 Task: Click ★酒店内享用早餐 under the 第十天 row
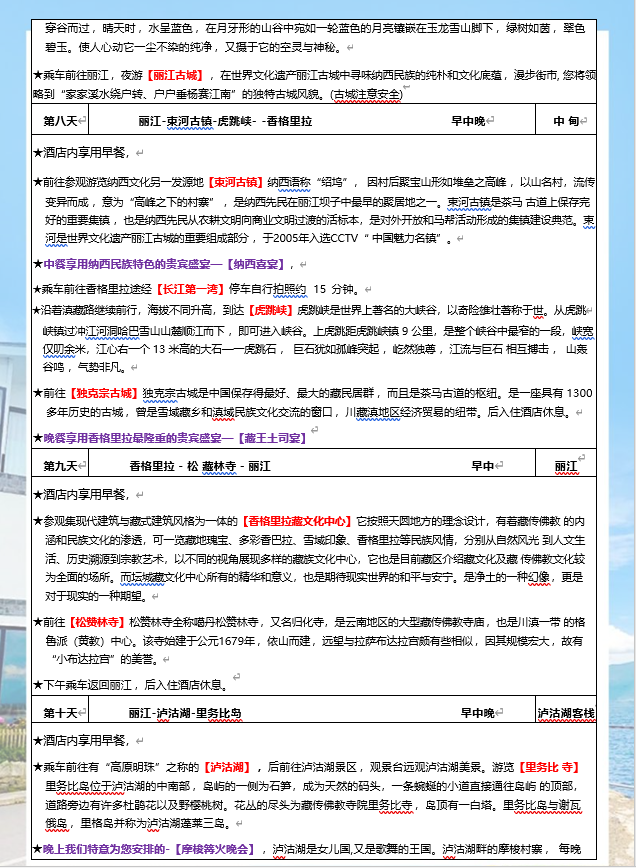(x=81, y=740)
